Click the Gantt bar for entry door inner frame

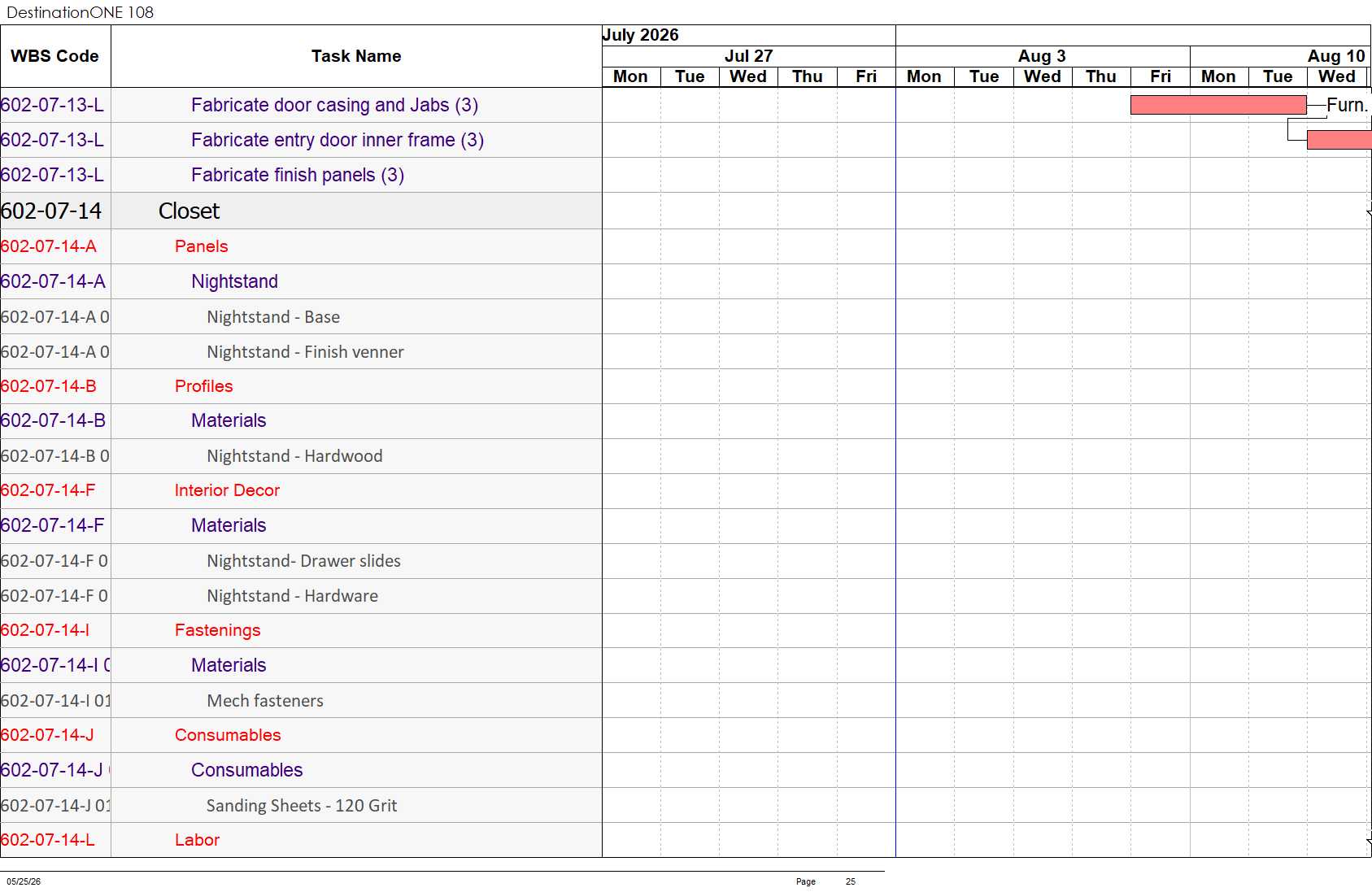(1339, 140)
